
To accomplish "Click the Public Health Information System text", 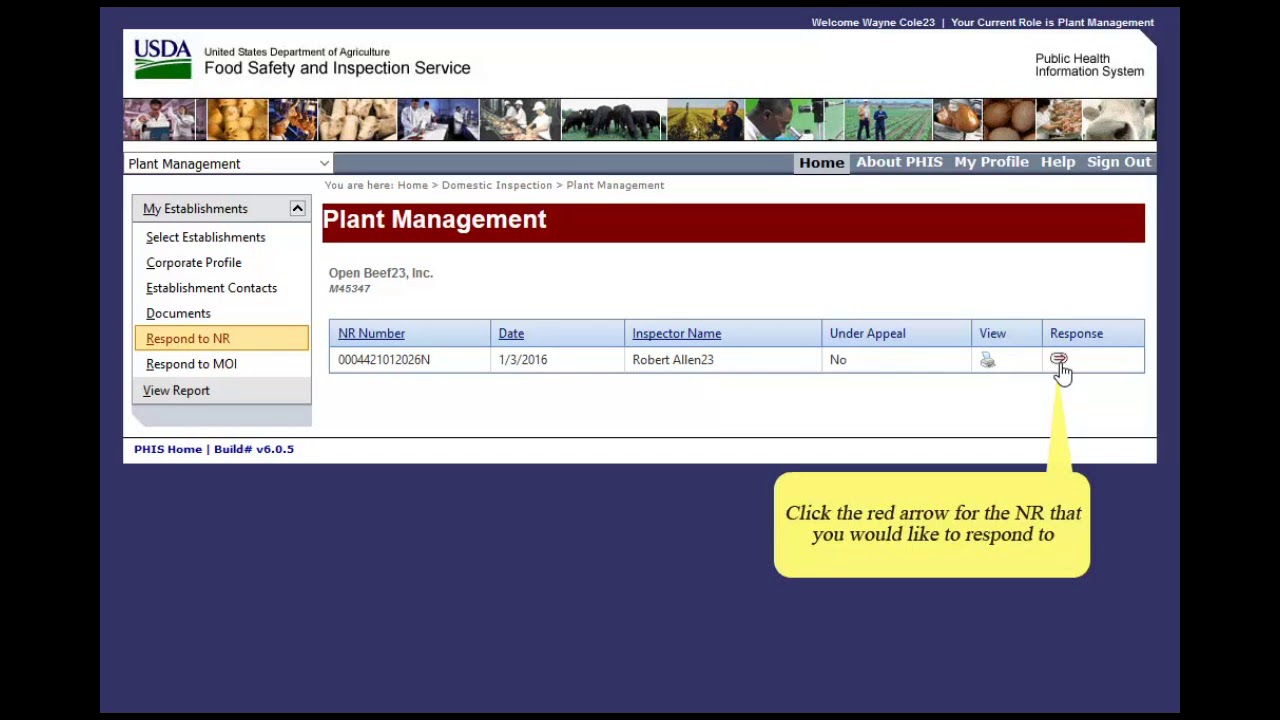I will click(x=1089, y=65).
